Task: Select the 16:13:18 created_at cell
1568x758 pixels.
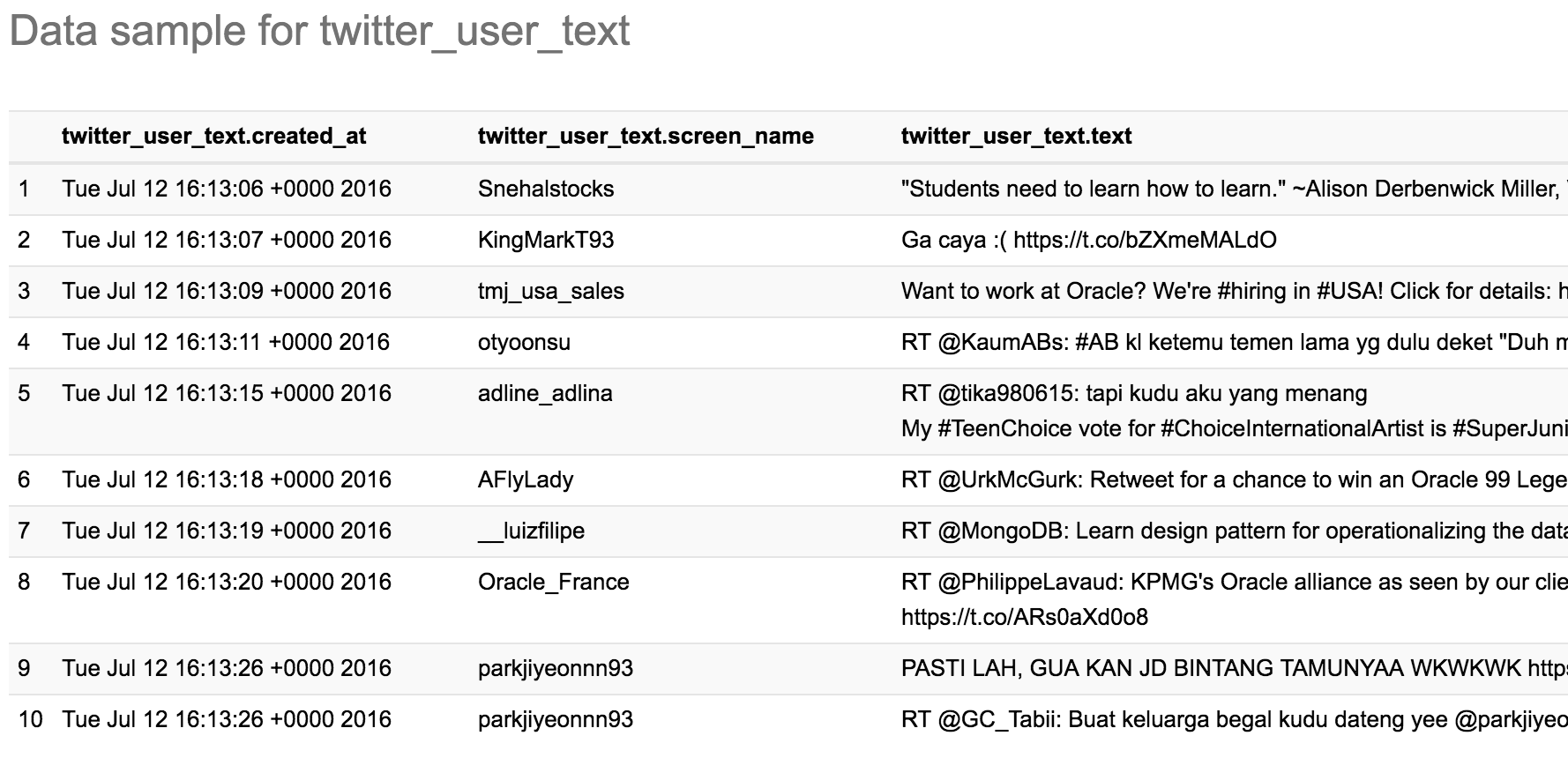Action: 227,479
